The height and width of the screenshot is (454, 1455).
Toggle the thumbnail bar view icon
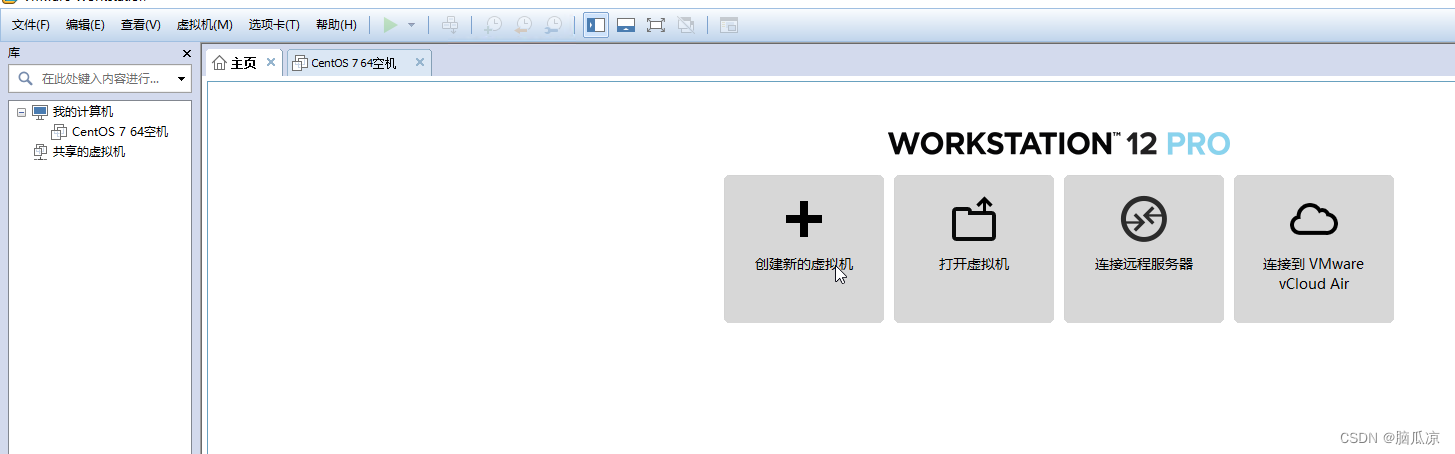626,25
